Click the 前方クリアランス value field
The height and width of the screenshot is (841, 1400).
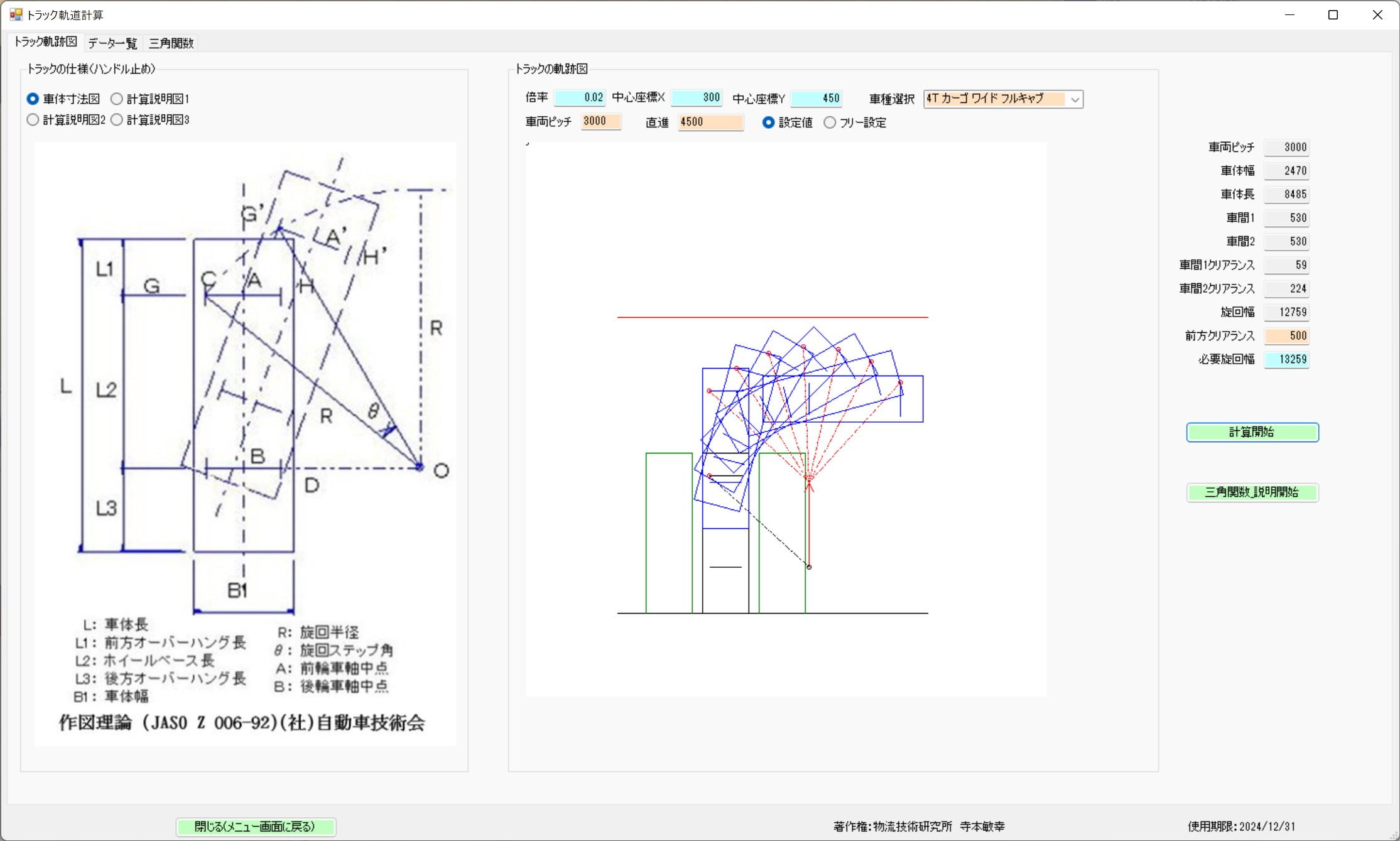(1286, 336)
